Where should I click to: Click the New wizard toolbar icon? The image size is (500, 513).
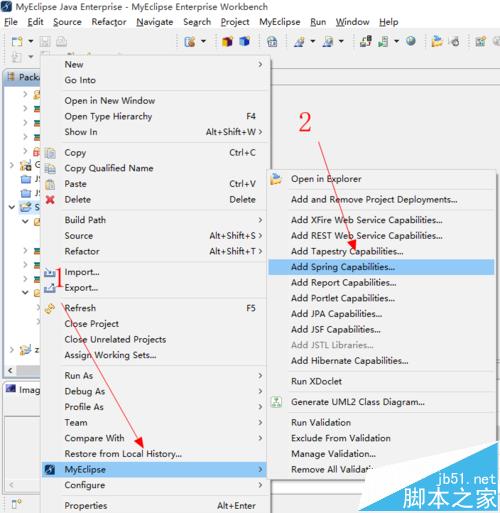click(17, 42)
